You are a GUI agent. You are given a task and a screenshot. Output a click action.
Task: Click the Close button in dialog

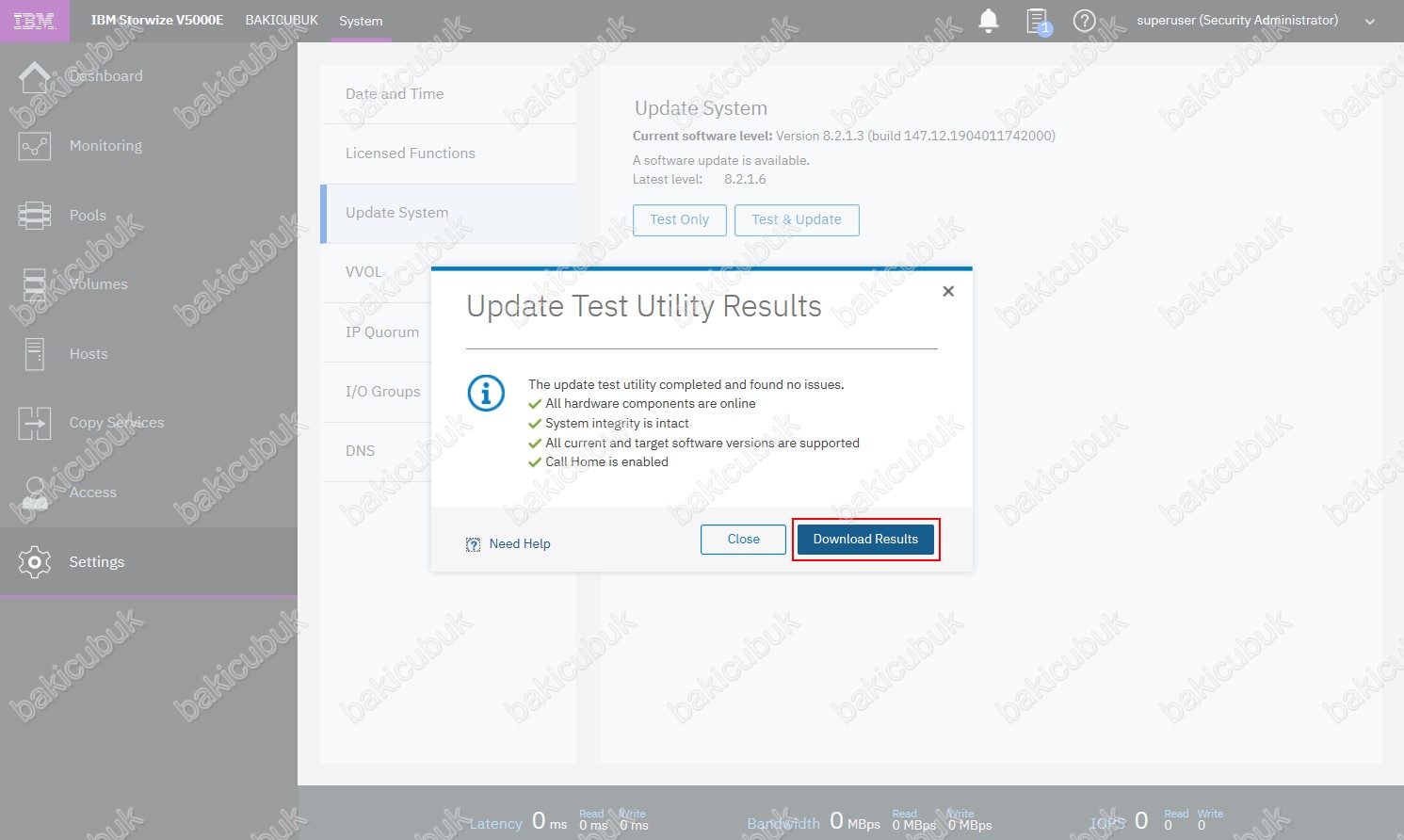pos(743,540)
